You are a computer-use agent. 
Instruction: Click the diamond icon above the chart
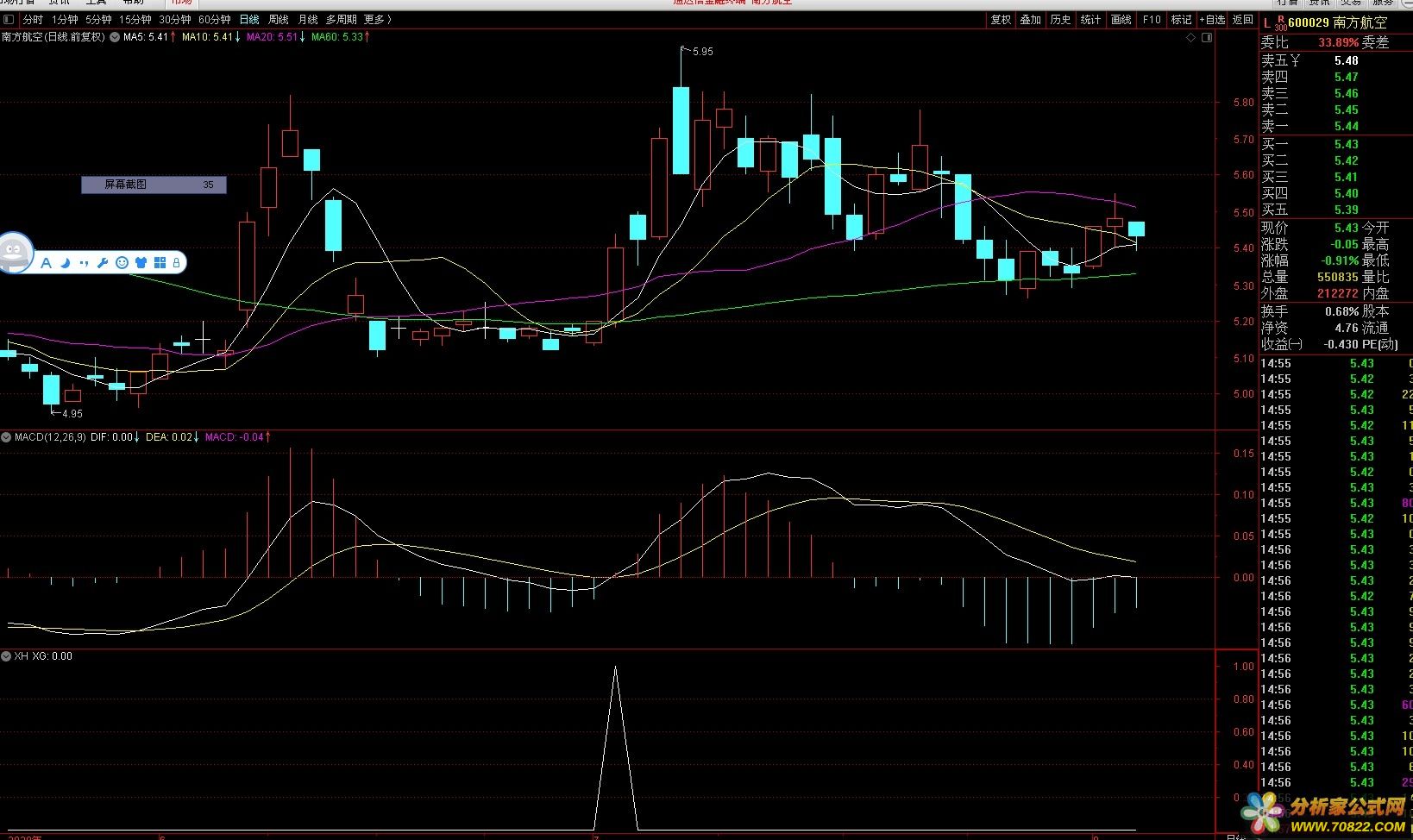[x=1191, y=37]
